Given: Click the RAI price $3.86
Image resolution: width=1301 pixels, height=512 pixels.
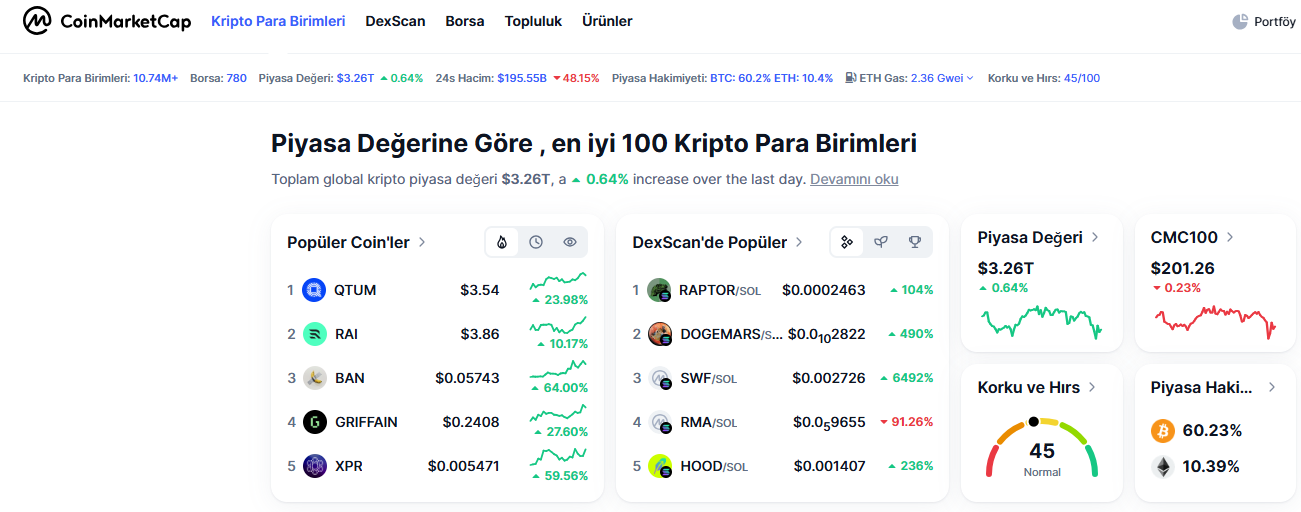Looking at the screenshot, I should [x=480, y=334].
